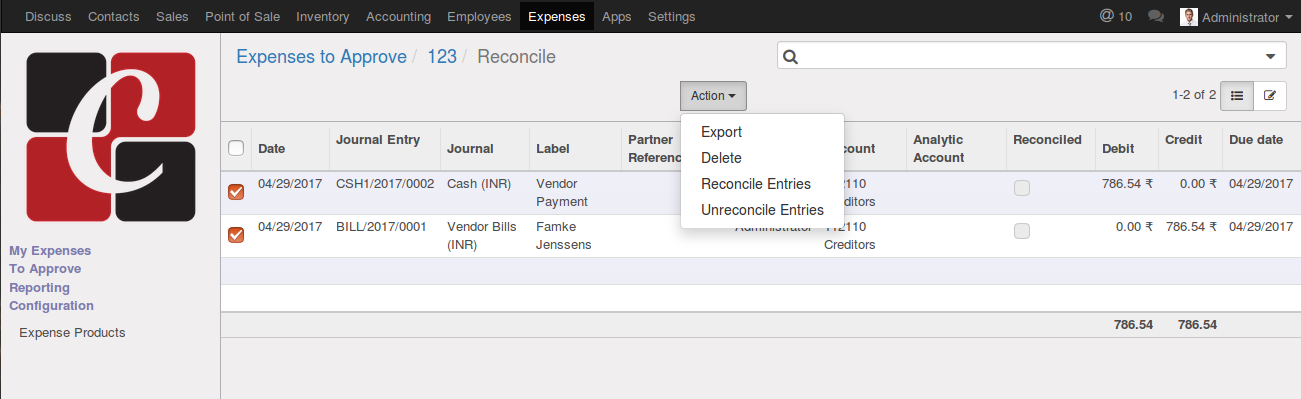The height and width of the screenshot is (399, 1301).
Task: Toggle the select-all header checkbox
Action: coord(236,148)
